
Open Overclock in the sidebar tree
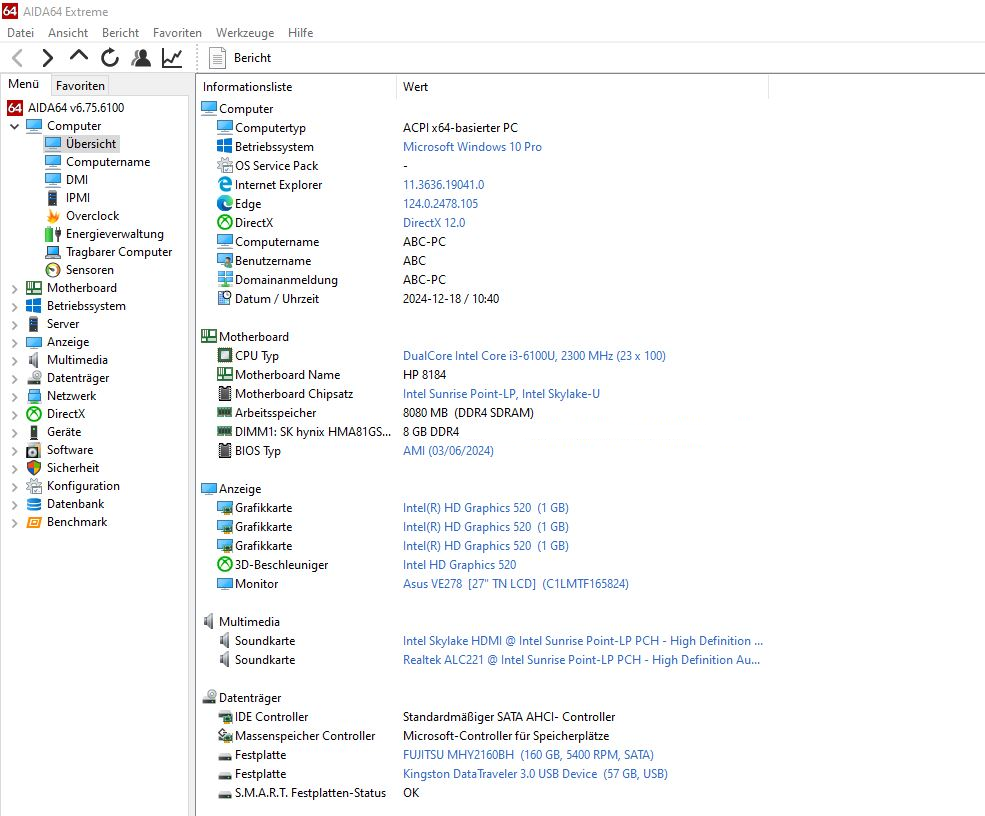[92, 216]
